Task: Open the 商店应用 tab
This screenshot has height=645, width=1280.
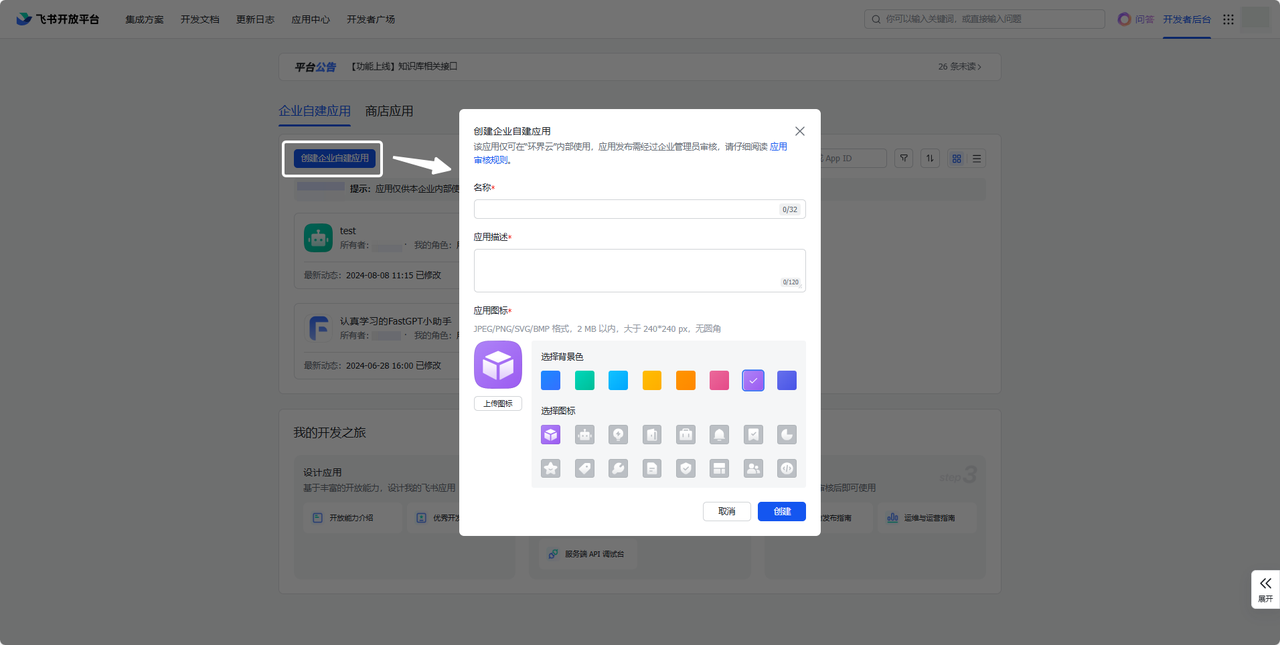Action: 389,111
